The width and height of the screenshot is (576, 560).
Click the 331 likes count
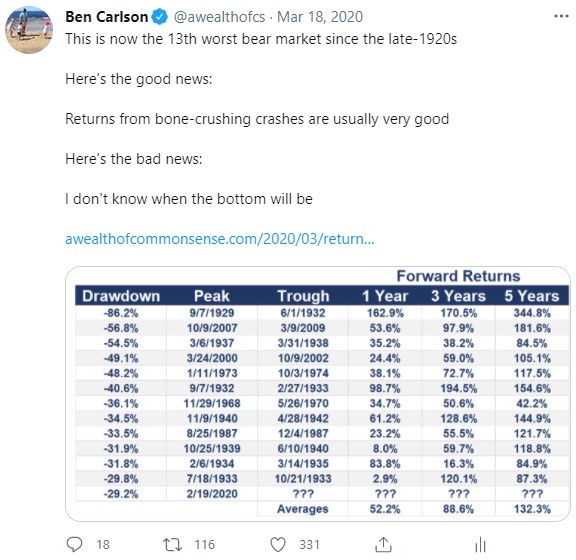click(309, 545)
